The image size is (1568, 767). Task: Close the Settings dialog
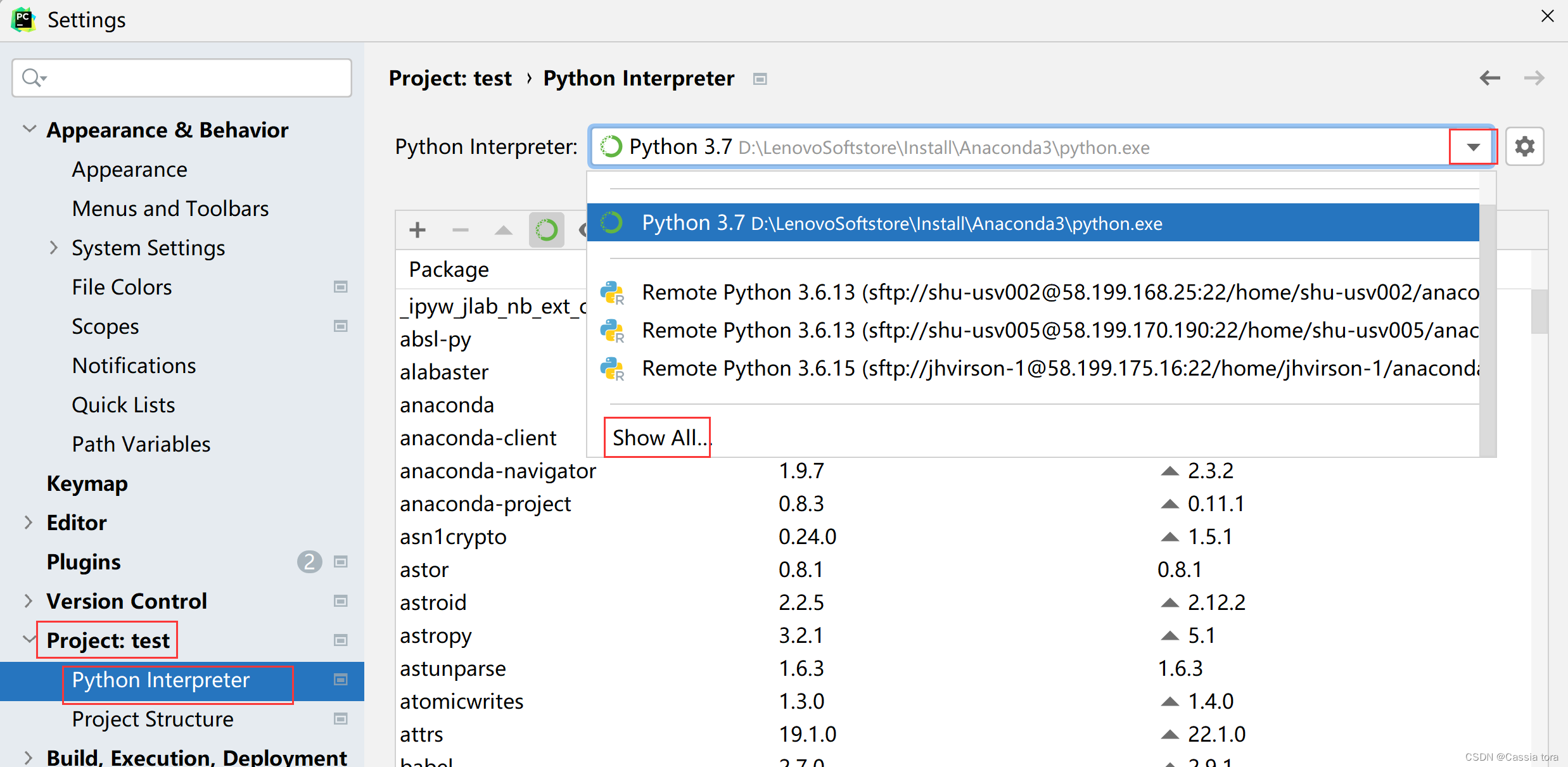point(1547,16)
